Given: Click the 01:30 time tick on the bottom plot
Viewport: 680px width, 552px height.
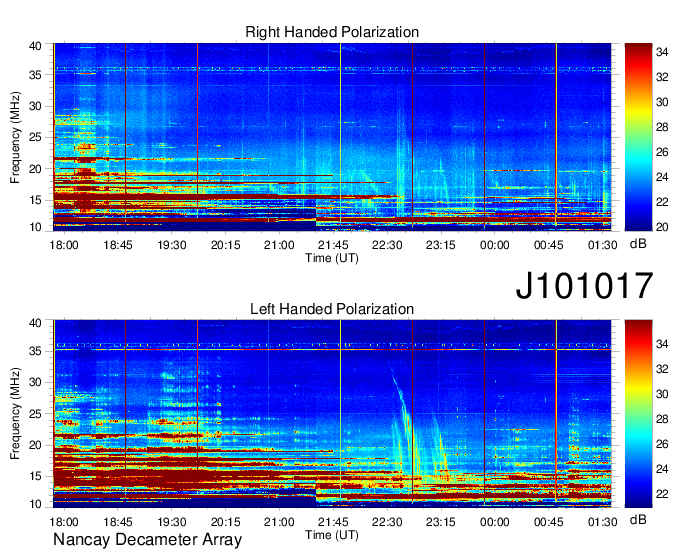Looking at the screenshot, I should [x=602, y=522].
